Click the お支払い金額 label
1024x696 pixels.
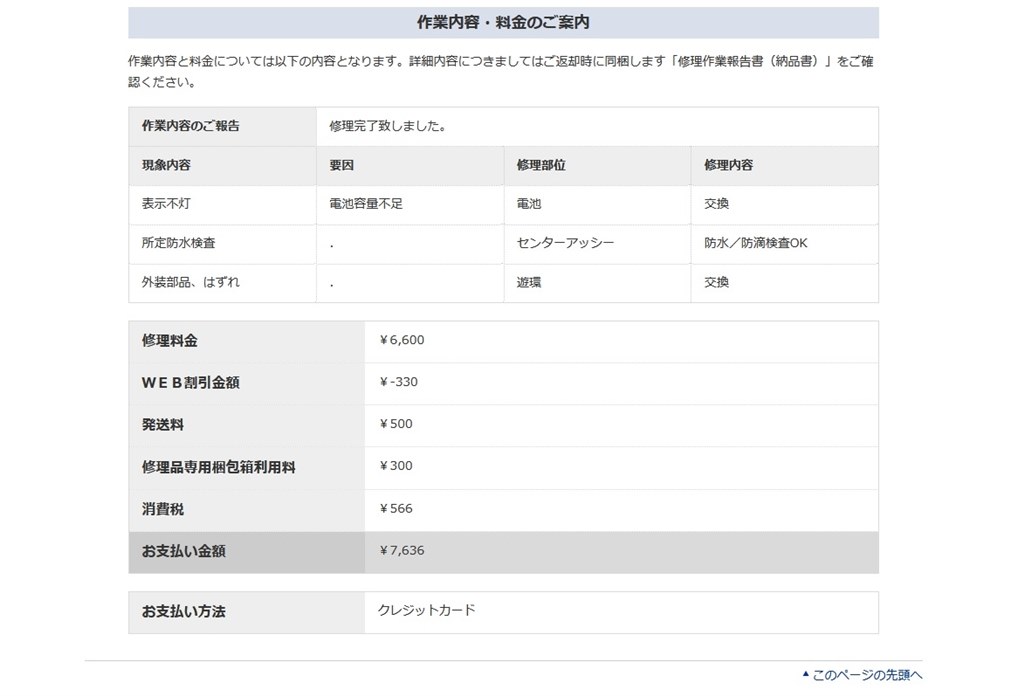(184, 551)
